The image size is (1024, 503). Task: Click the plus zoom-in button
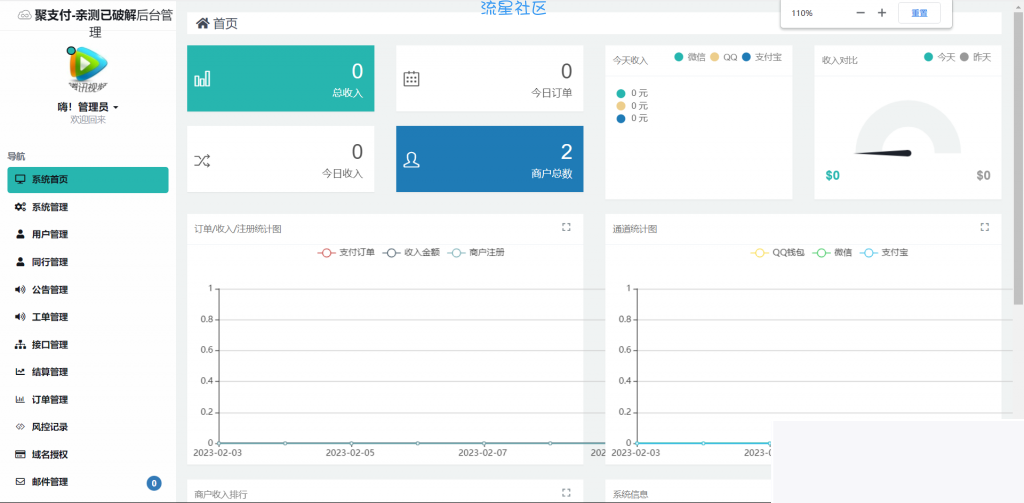pyautogui.click(x=881, y=13)
